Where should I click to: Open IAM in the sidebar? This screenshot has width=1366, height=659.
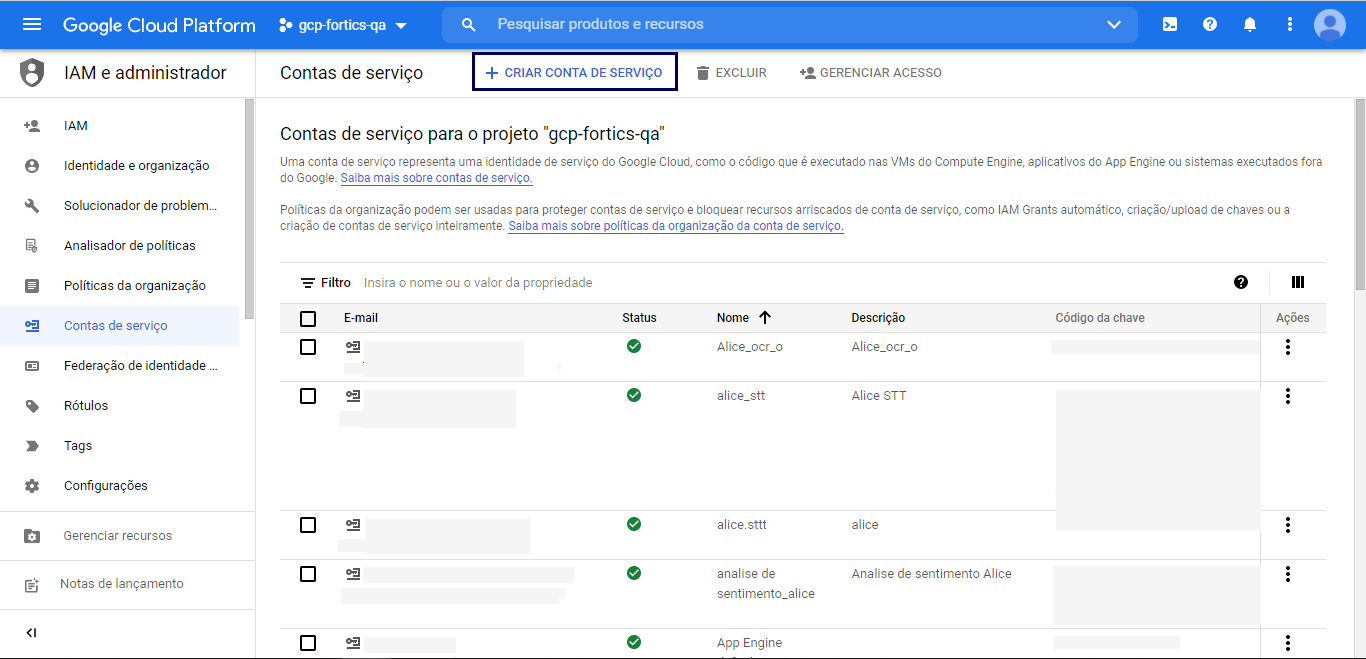pos(76,126)
